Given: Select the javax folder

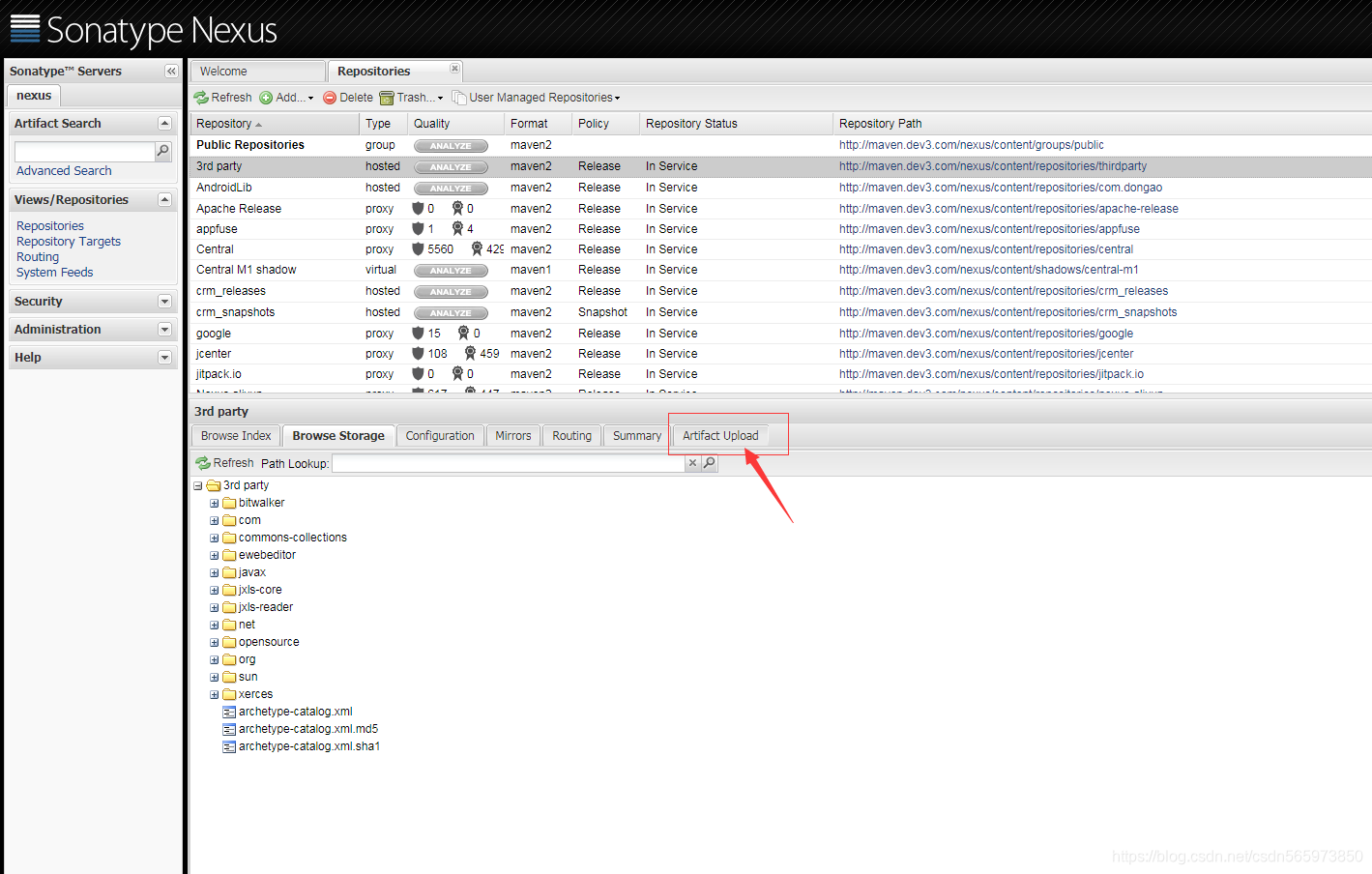Looking at the screenshot, I should coord(251,573).
